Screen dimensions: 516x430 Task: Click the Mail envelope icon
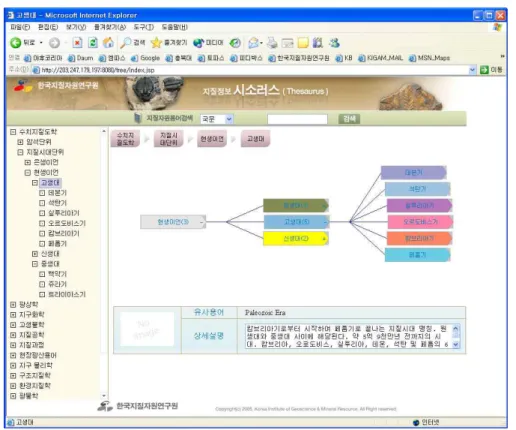tap(254, 43)
